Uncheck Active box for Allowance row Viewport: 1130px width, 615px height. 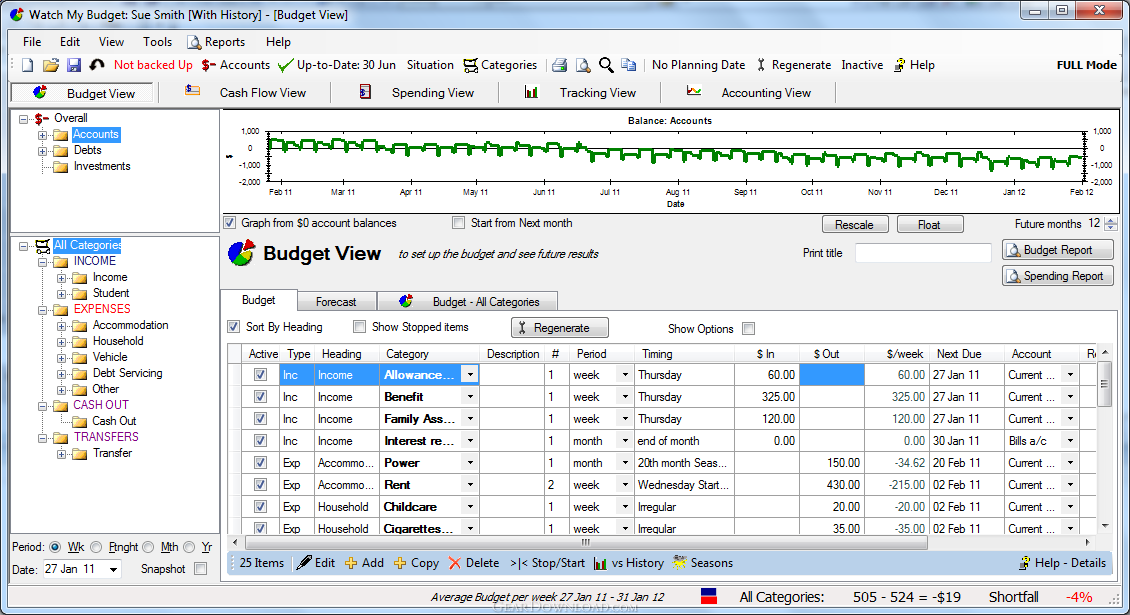[x=260, y=375]
